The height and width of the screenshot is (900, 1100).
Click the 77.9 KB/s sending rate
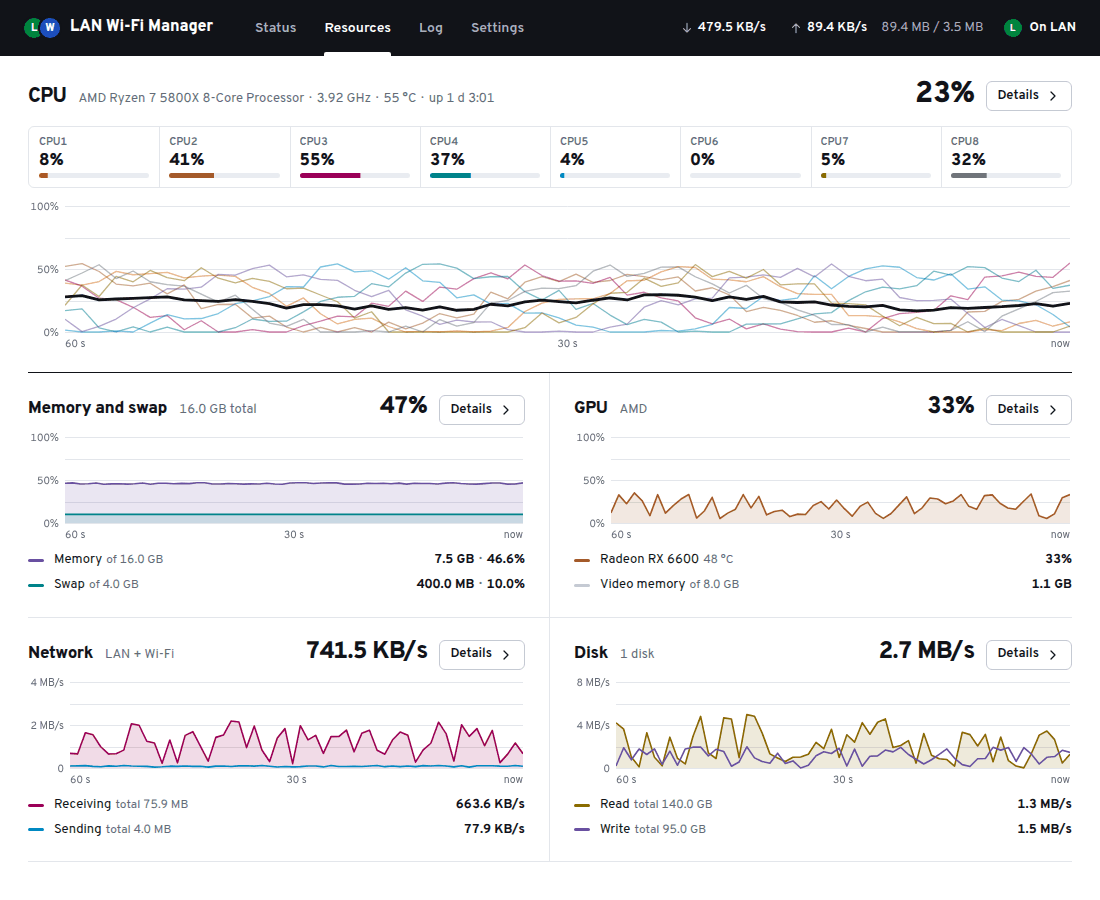(x=494, y=829)
